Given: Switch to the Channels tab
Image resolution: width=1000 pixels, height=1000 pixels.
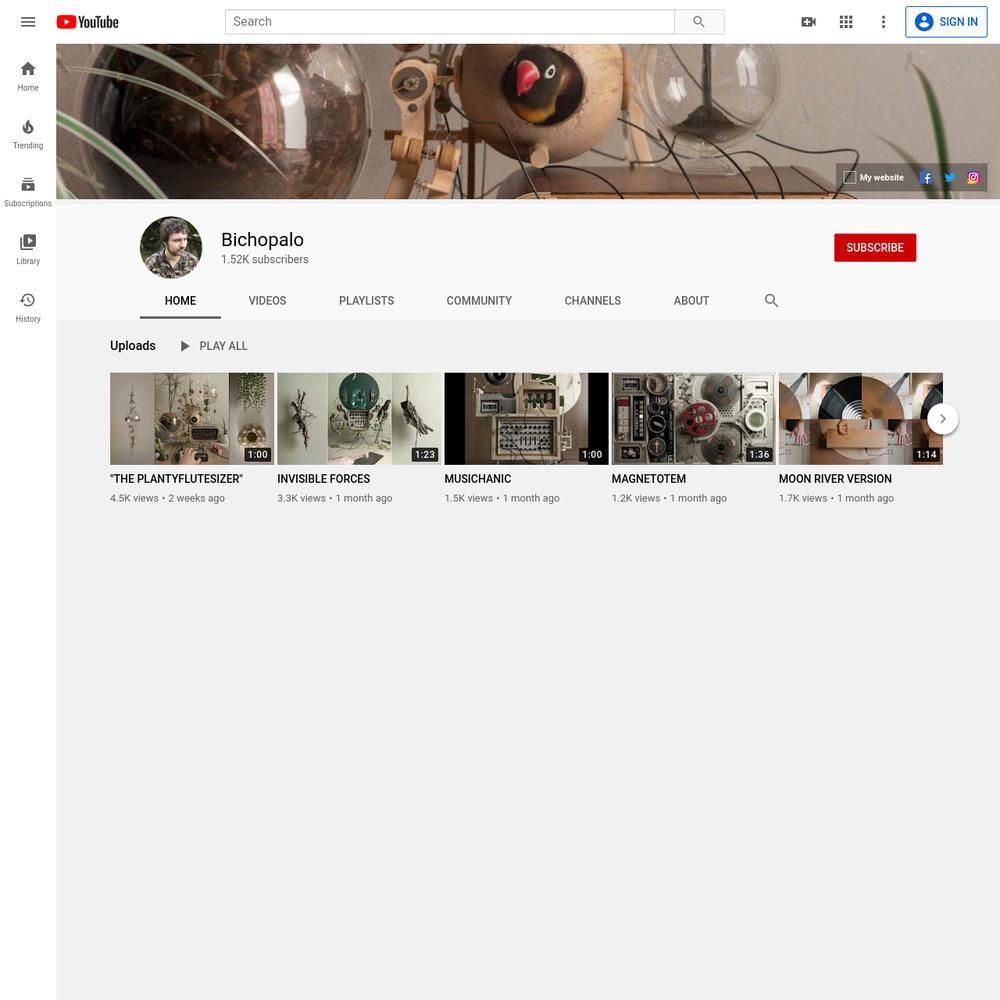Looking at the screenshot, I should click(x=592, y=300).
